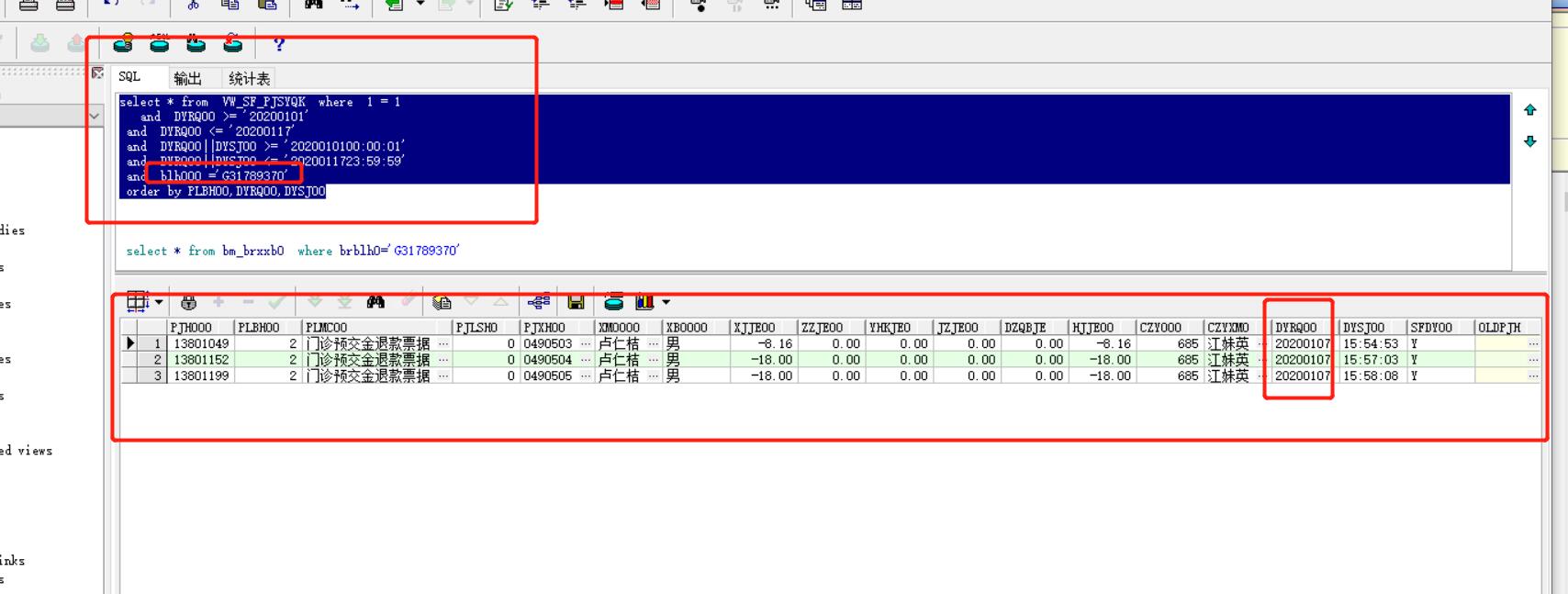Viewport: 1568px width, 594px height.
Task: Open help with the blue question mark
Action: click(x=279, y=43)
